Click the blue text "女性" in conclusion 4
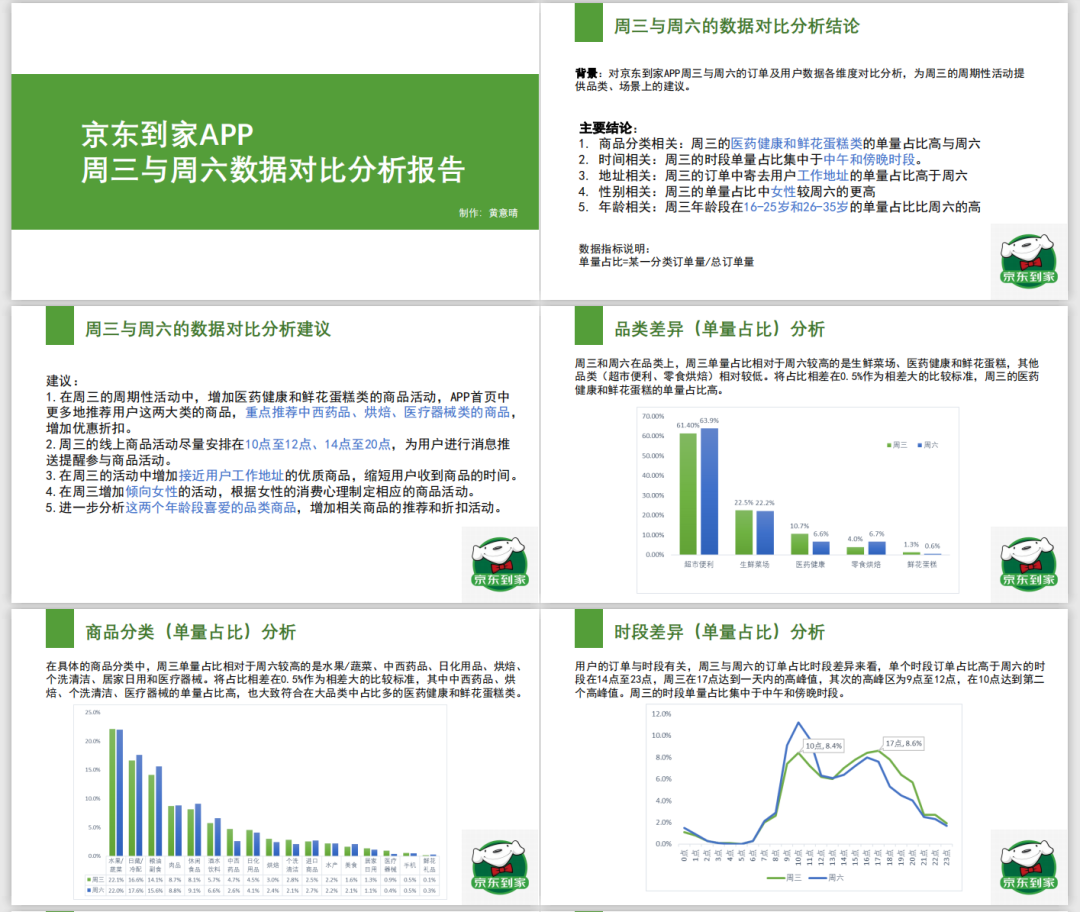The width and height of the screenshot is (1080, 912). 783,191
